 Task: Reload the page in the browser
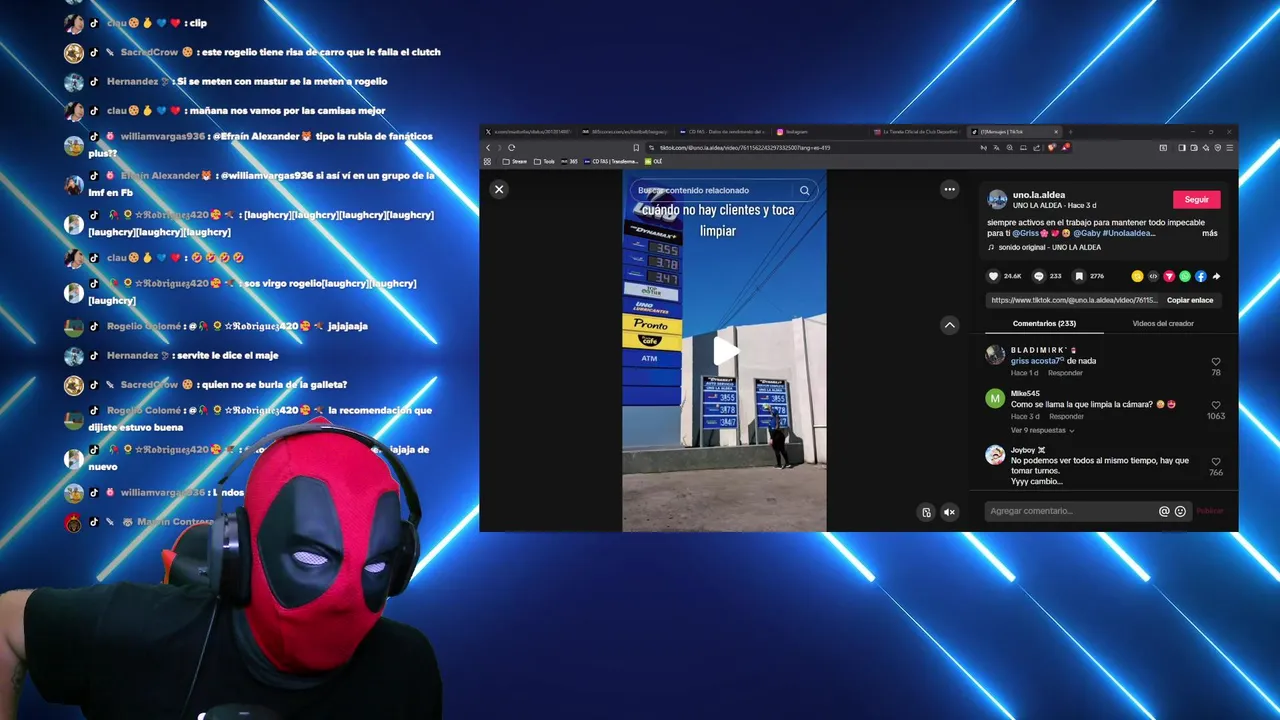point(511,147)
